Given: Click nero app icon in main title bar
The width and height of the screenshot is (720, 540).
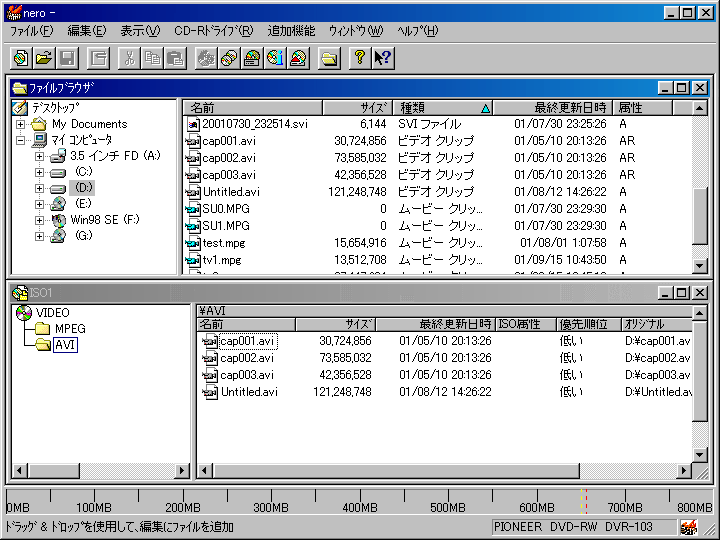Looking at the screenshot, I should click(x=14, y=12).
